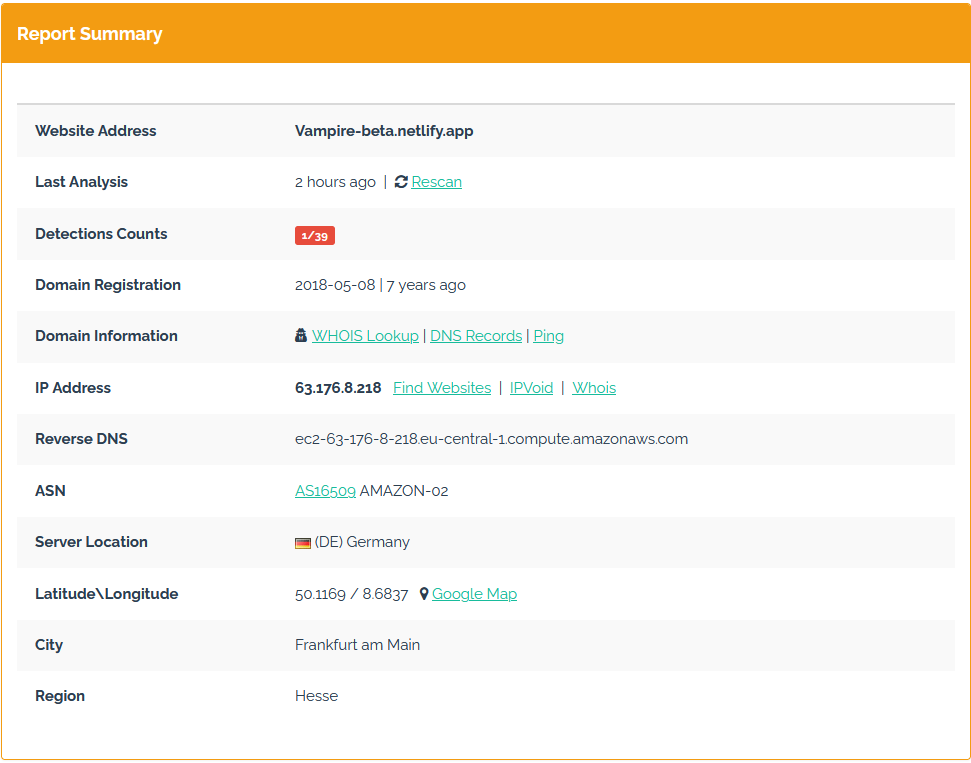Select the Vampire-beta.netlify.app address text

[384, 131]
